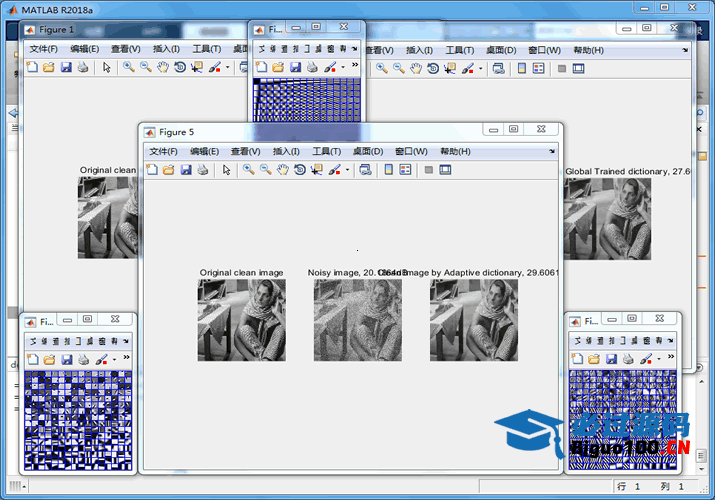Click the Noisy image thumbnail in Figure 5
The height and width of the screenshot is (500, 715).
[357, 320]
